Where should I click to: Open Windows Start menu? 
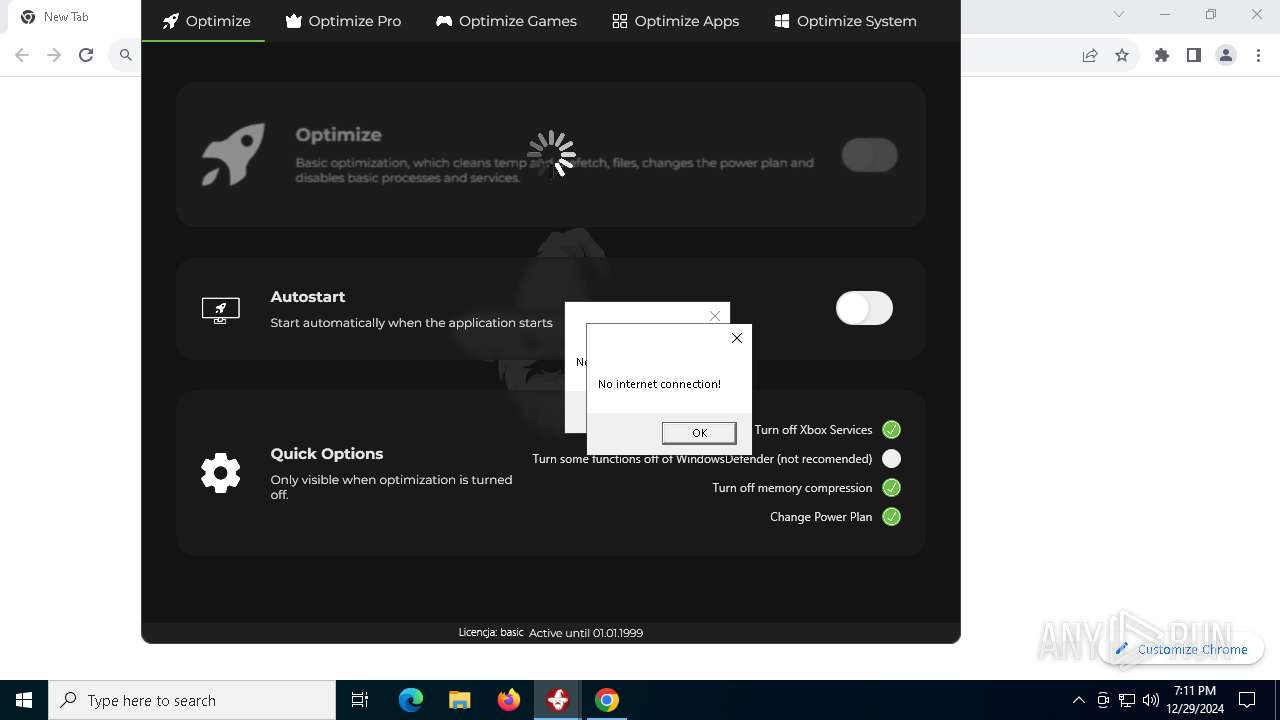(24, 700)
